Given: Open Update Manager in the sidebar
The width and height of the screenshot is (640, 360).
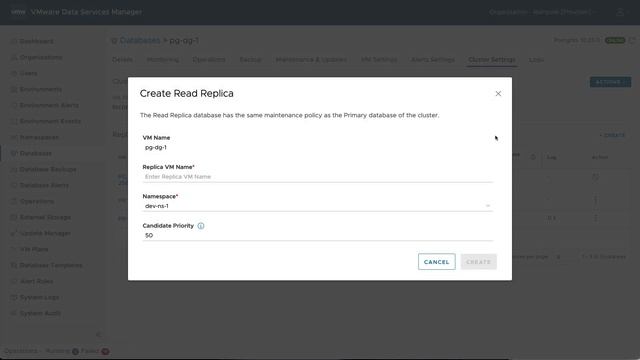Looking at the screenshot, I should pos(45,233).
